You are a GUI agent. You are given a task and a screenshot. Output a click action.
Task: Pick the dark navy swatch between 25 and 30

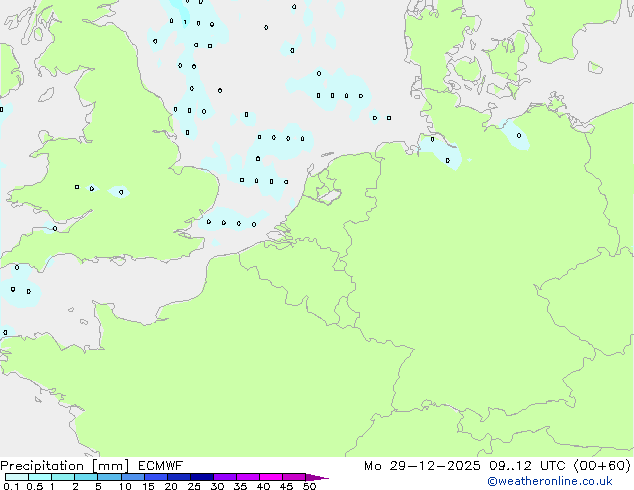click(201, 477)
